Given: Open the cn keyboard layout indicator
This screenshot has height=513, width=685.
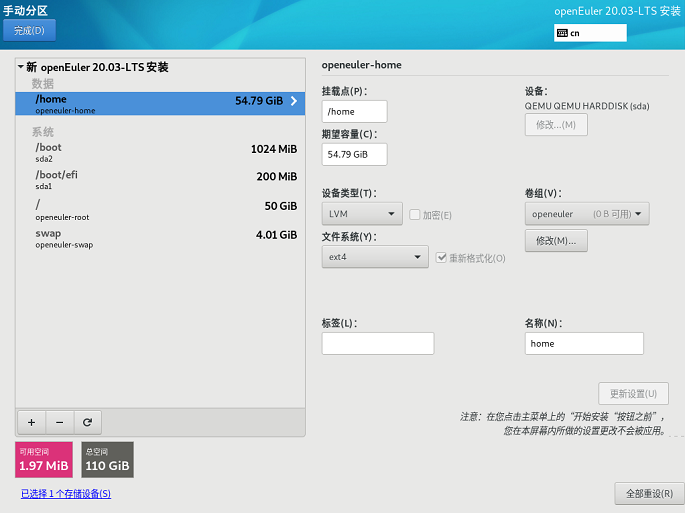Looking at the screenshot, I should point(590,33).
